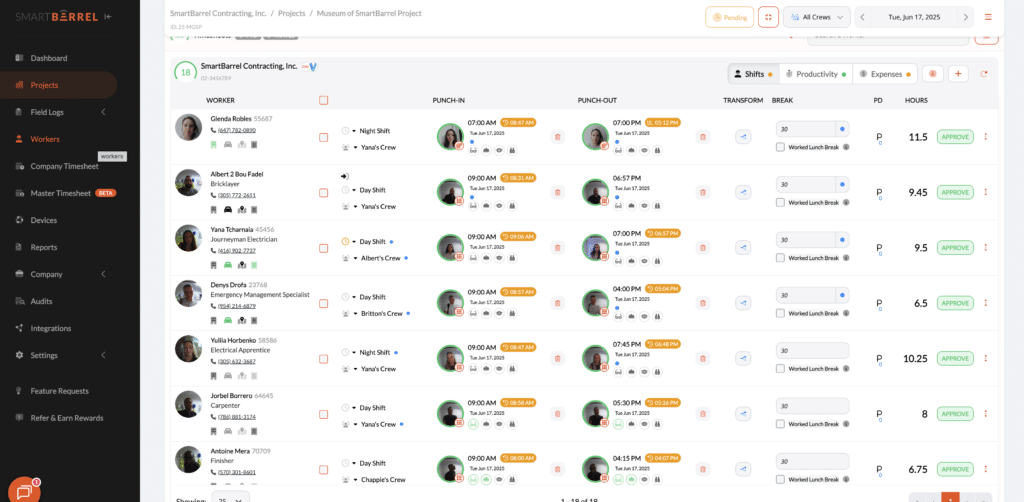Select Yana Tcharnaia row checkbox
Viewport: 1024px width, 502px height.
(323, 248)
